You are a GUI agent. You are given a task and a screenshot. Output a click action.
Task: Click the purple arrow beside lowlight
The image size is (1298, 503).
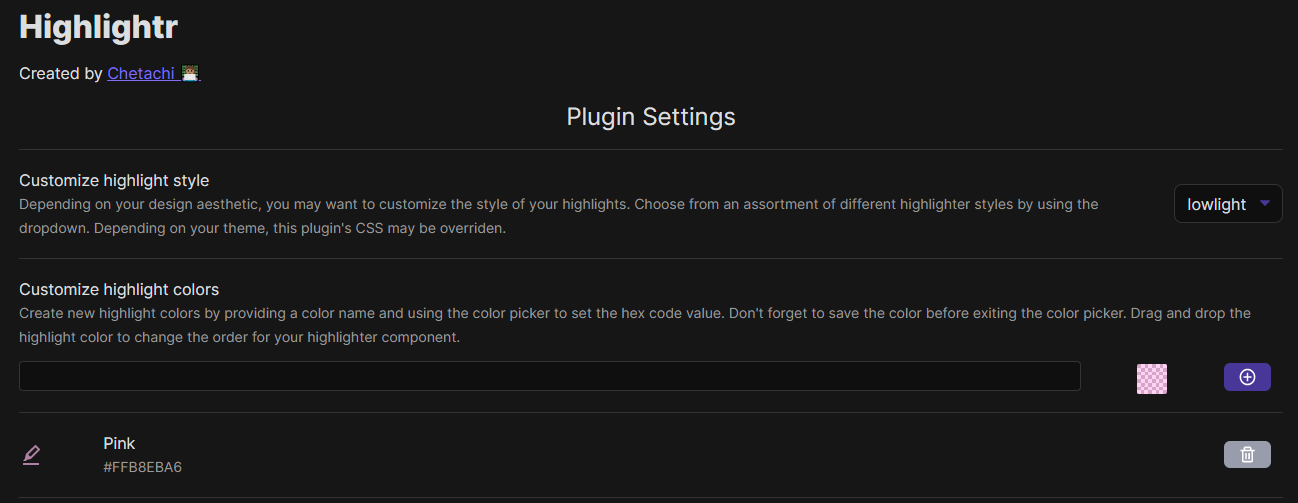pyautogui.click(x=1265, y=204)
